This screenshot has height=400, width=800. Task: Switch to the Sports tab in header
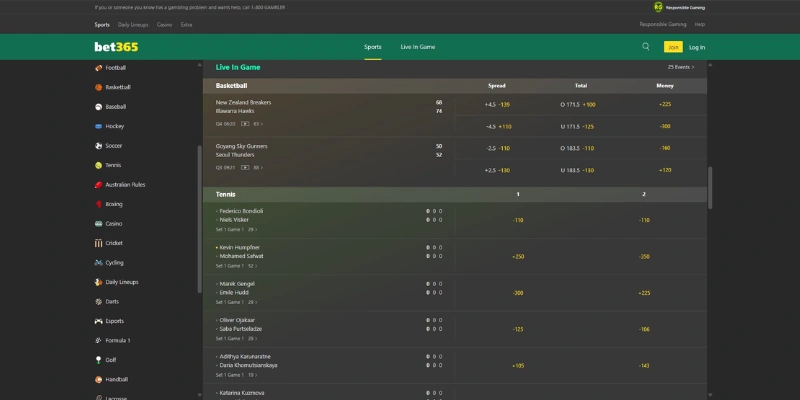tap(372, 47)
